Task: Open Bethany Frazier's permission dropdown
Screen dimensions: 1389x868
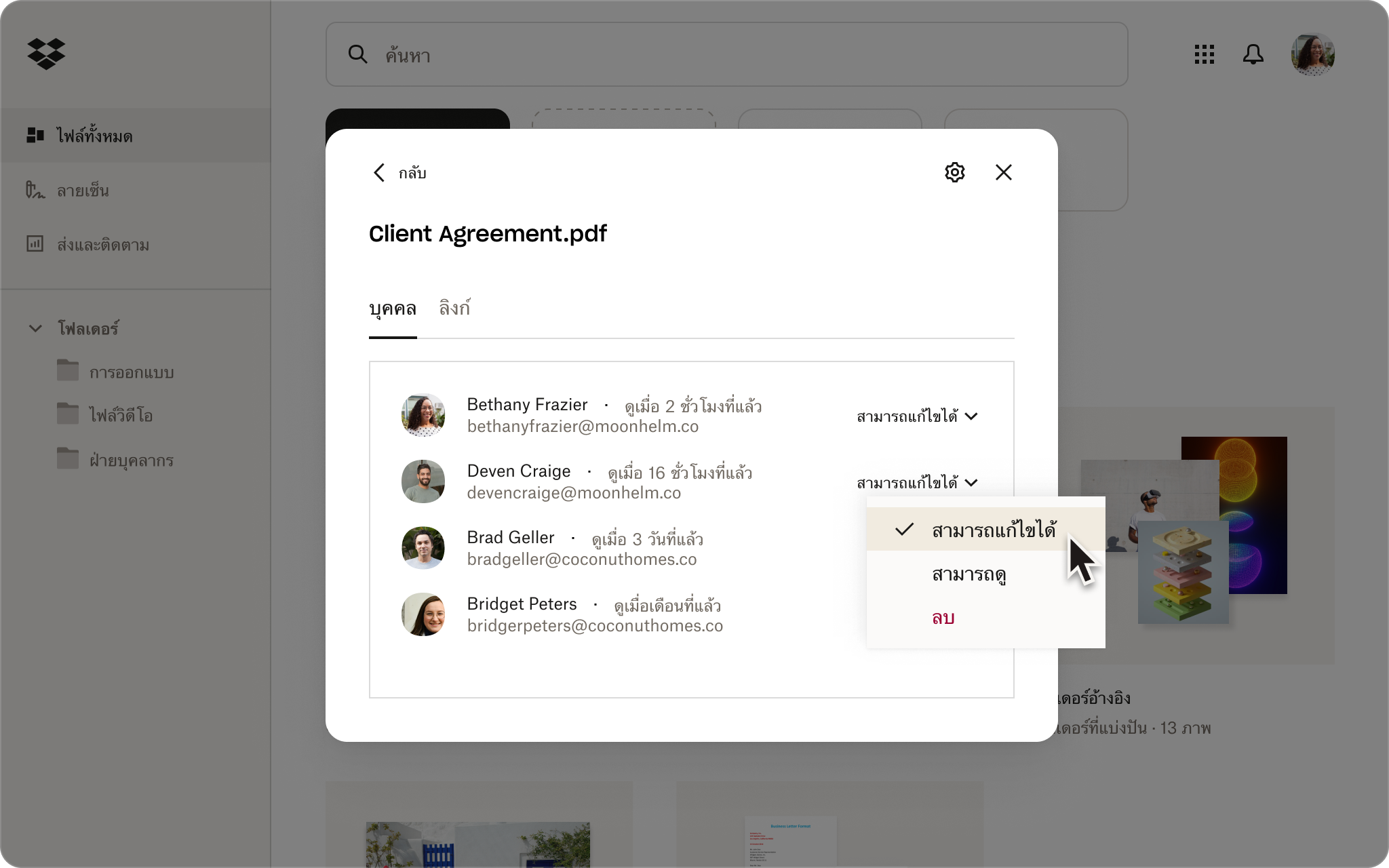Action: coord(917,416)
